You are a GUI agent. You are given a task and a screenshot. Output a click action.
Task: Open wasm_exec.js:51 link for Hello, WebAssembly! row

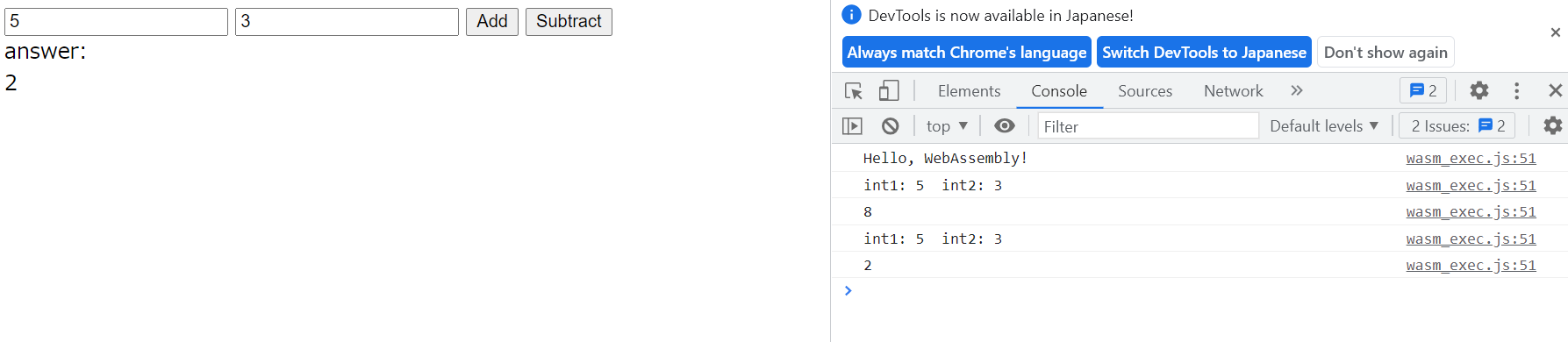[1471, 159]
